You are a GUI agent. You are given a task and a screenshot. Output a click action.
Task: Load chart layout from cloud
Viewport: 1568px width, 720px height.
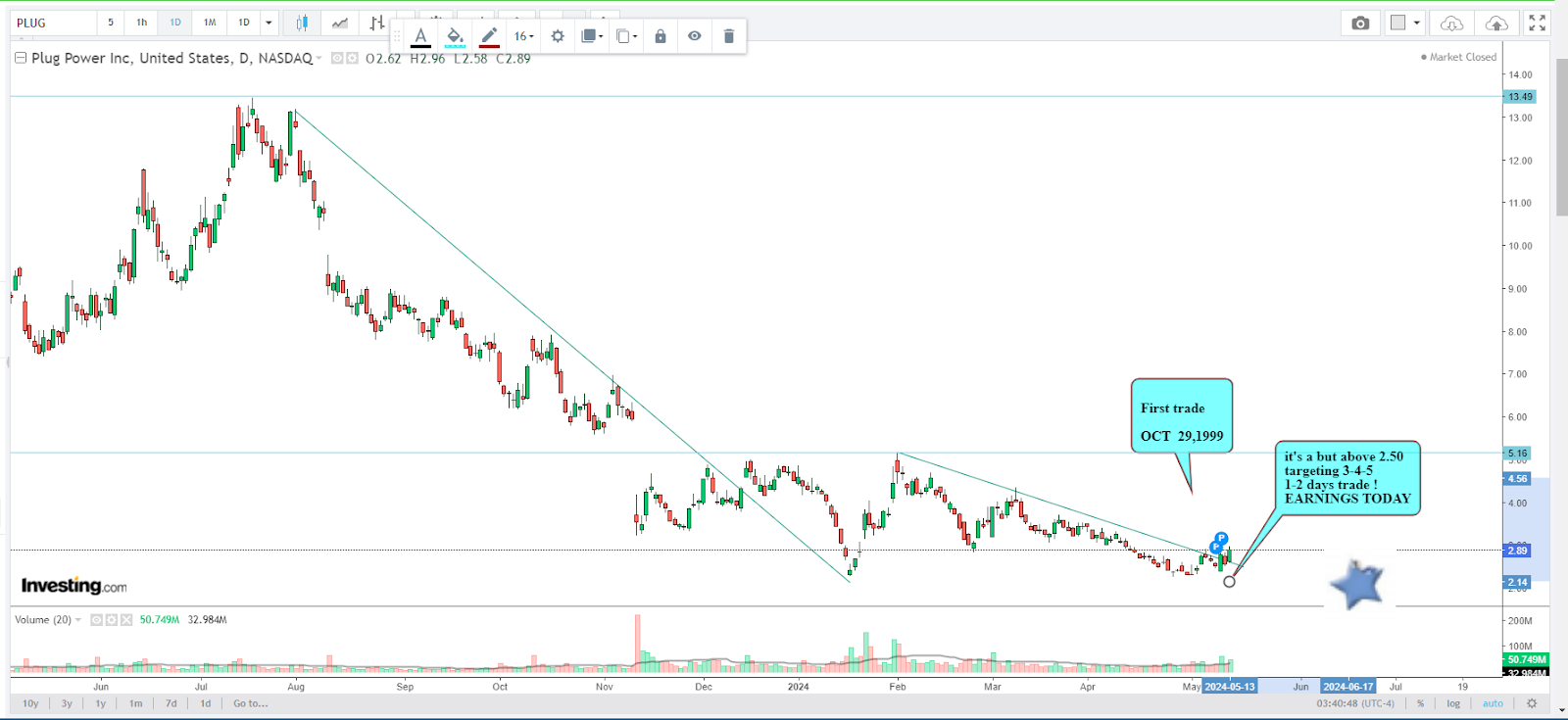tap(1451, 23)
